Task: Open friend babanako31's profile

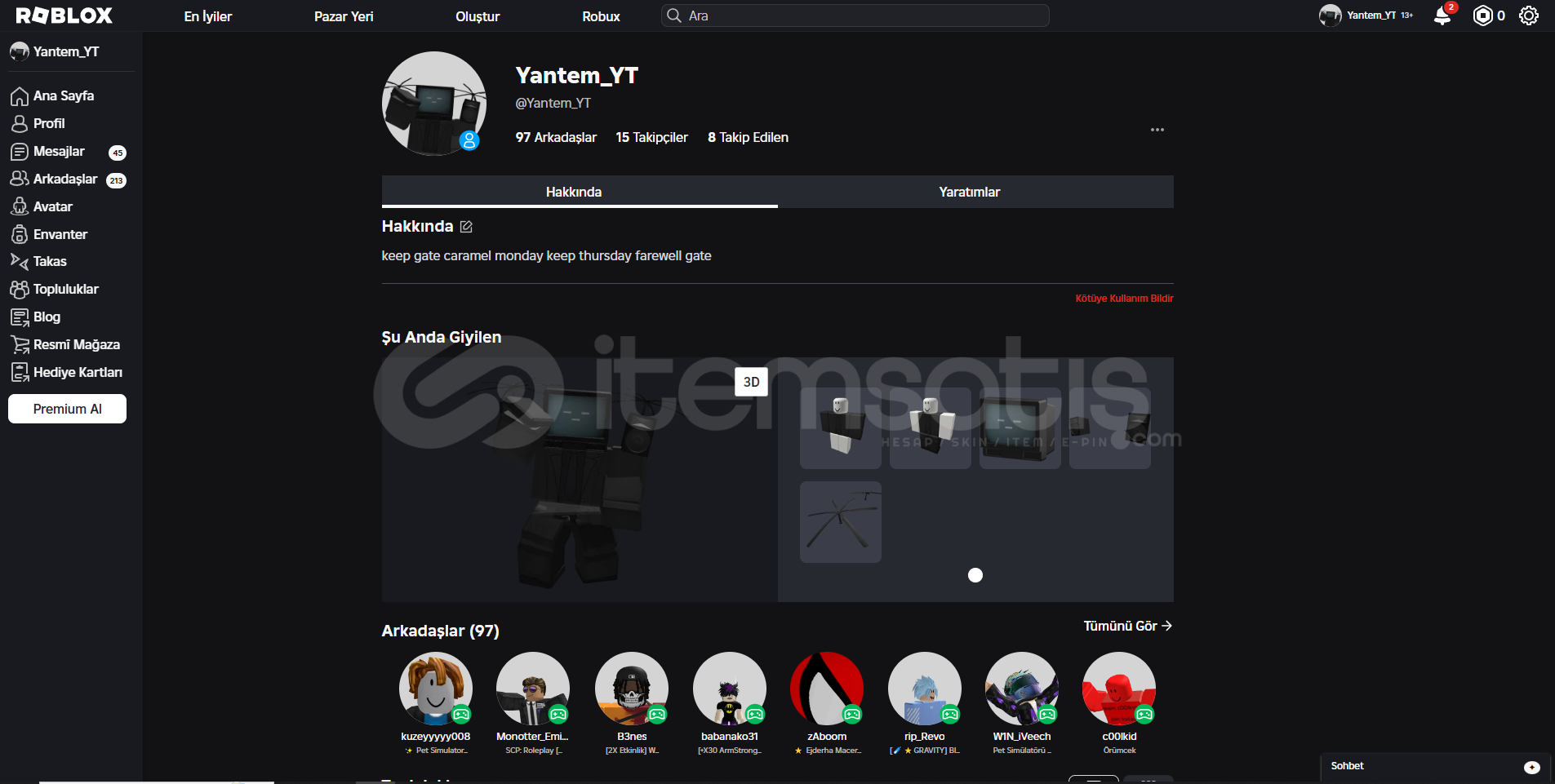Action: [x=730, y=689]
